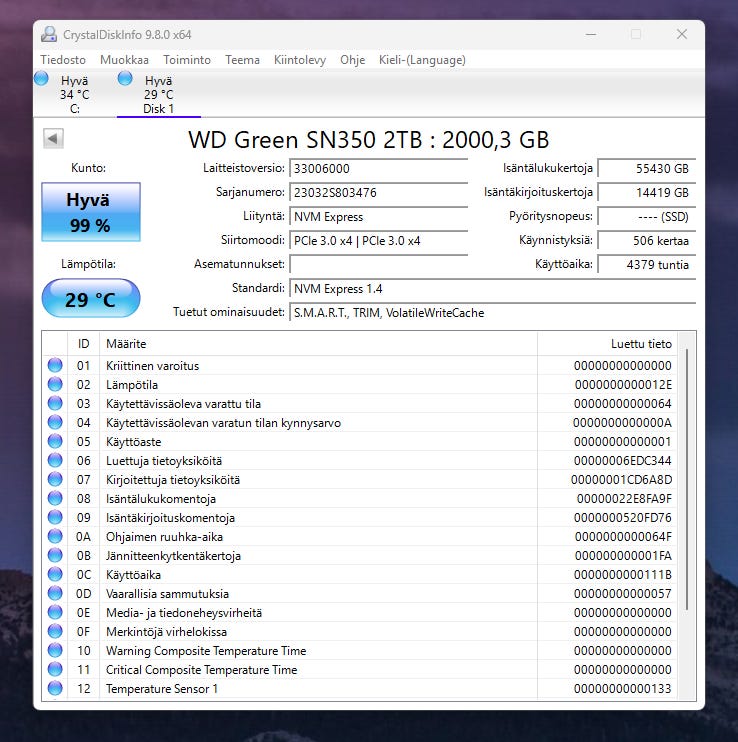This screenshot has height=742, width=738.
Task: Click raw value 0000000520FD76
Action: tap(623, 518)
